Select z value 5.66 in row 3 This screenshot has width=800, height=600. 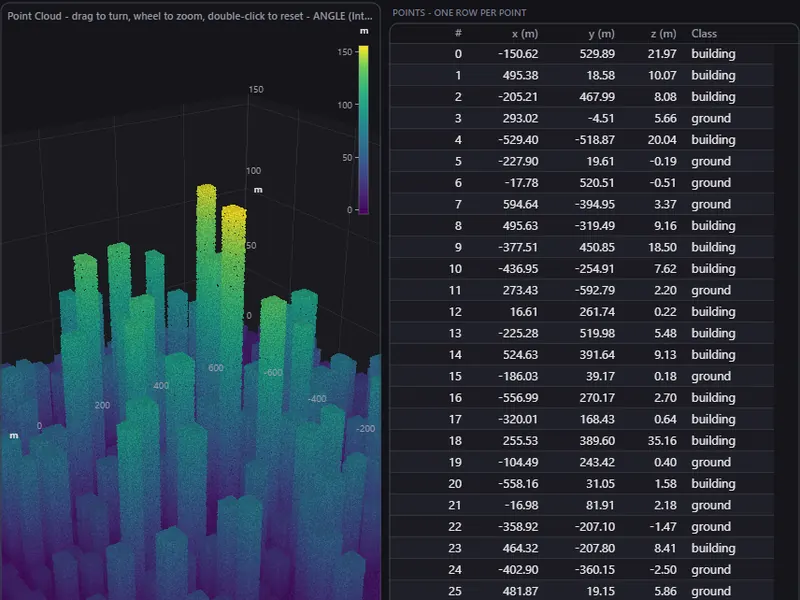[x=665, y=118]
